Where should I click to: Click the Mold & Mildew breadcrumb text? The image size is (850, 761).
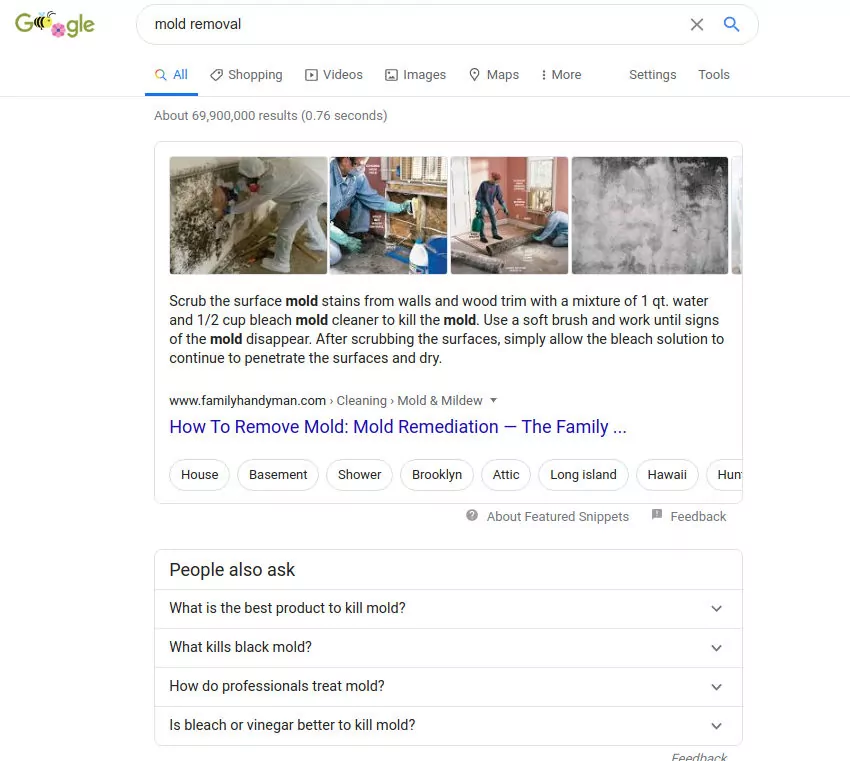[440, 401]
